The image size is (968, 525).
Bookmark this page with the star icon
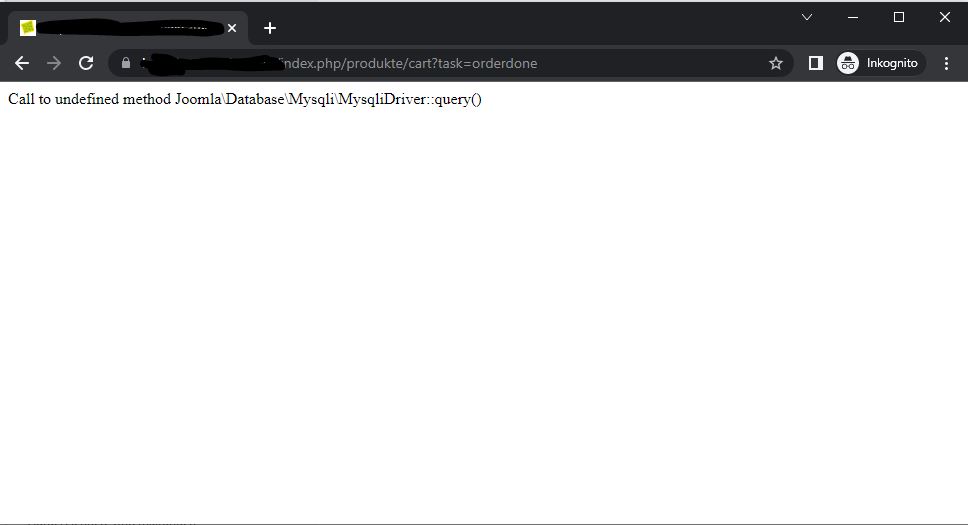point(775,63)
